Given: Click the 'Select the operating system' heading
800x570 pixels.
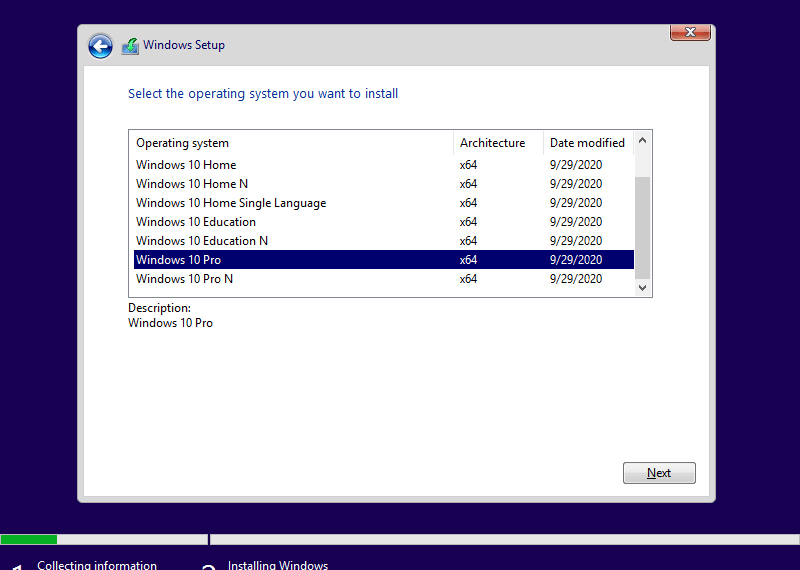Looking at the screenshot, I should click(x=263, y=94).
